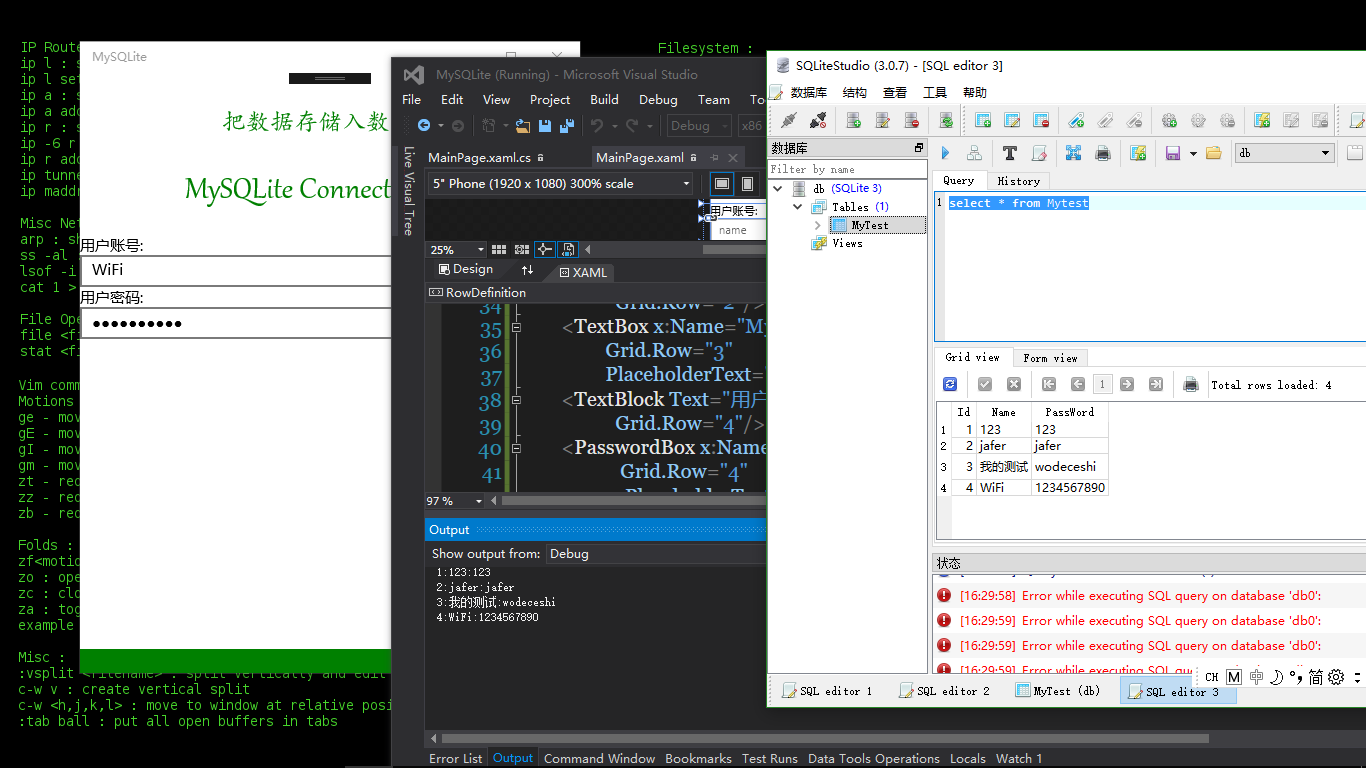
Task: Explain query plan icon in SQL editor
Action: [973, 153]
